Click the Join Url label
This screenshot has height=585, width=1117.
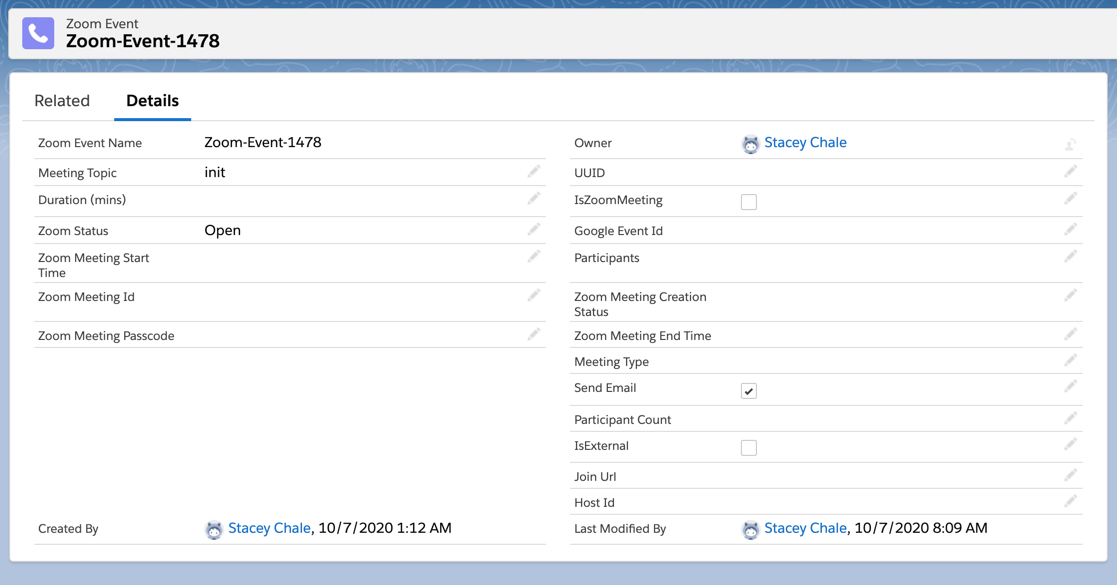point(595,477)
